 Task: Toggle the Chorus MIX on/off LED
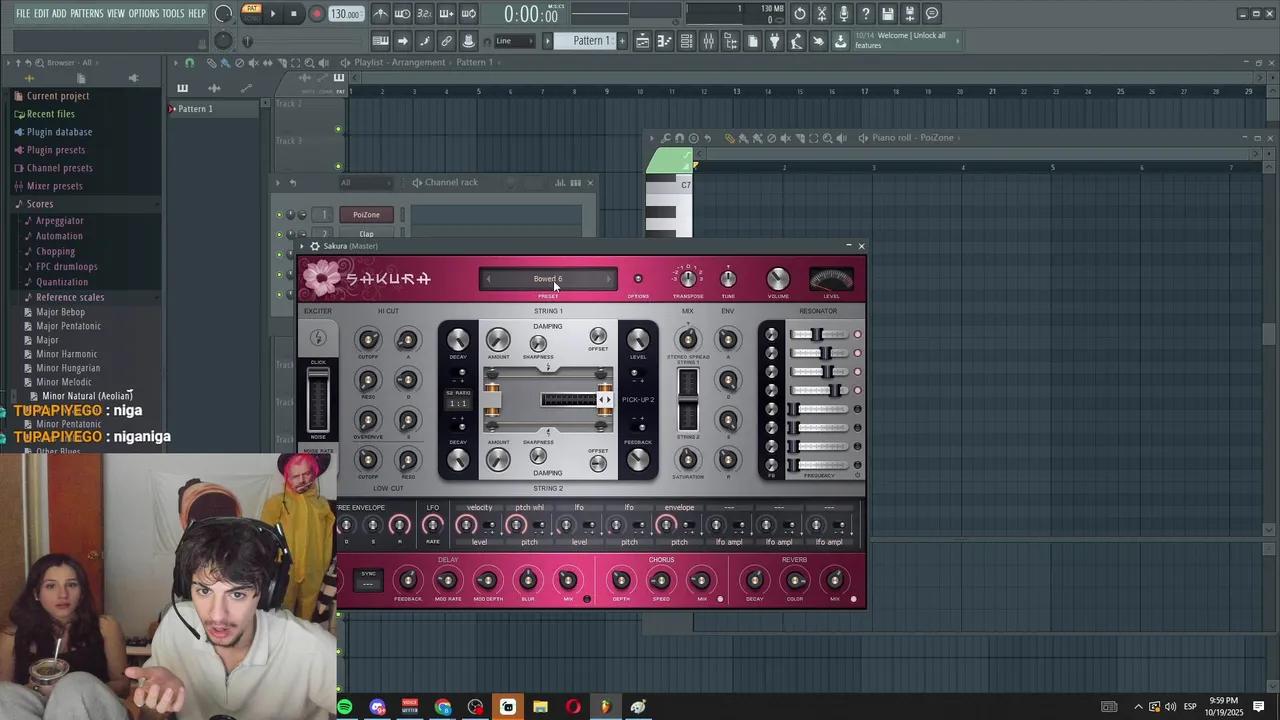(x=720, y=599)
